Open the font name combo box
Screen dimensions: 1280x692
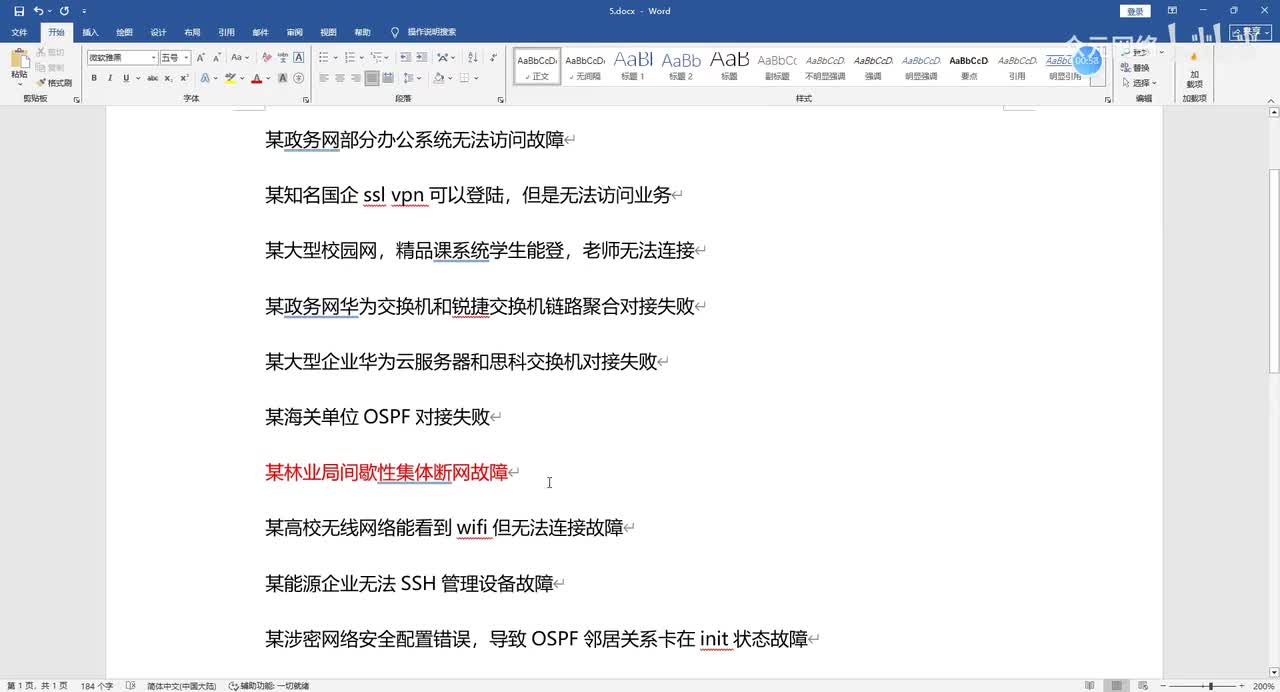(x=122, y=58)
